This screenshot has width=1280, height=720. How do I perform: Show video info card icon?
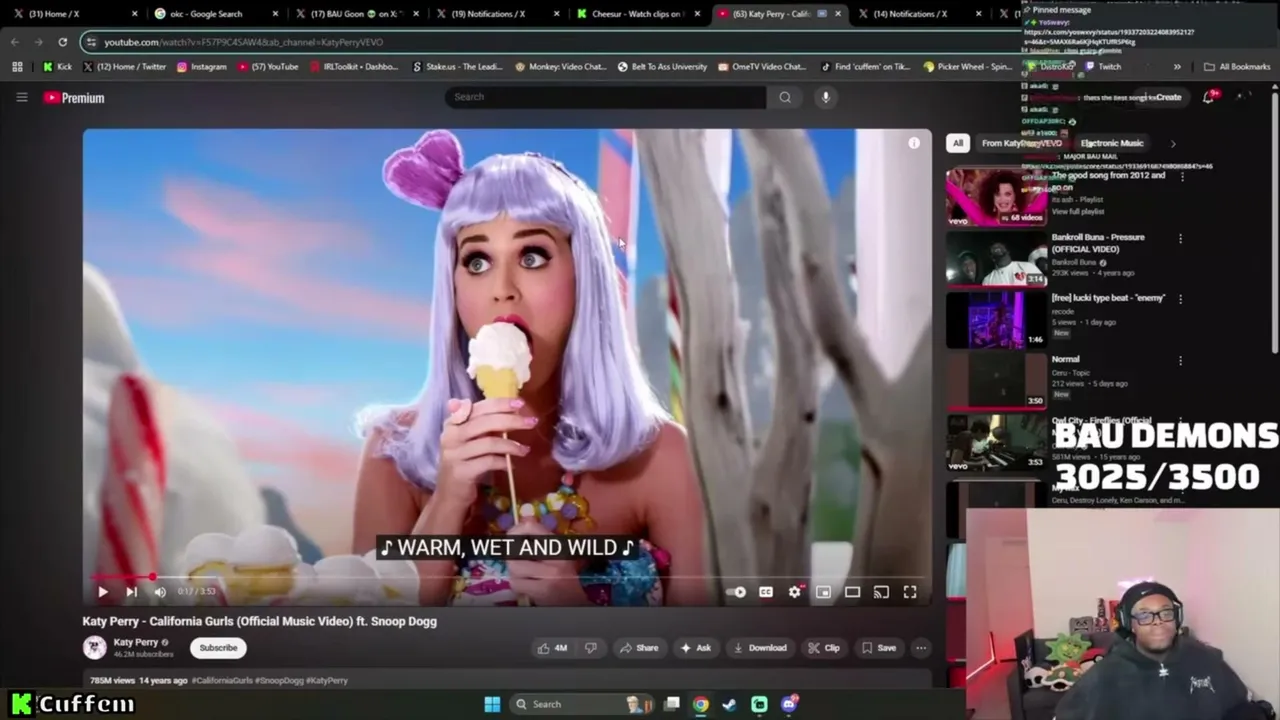[914, 144]
